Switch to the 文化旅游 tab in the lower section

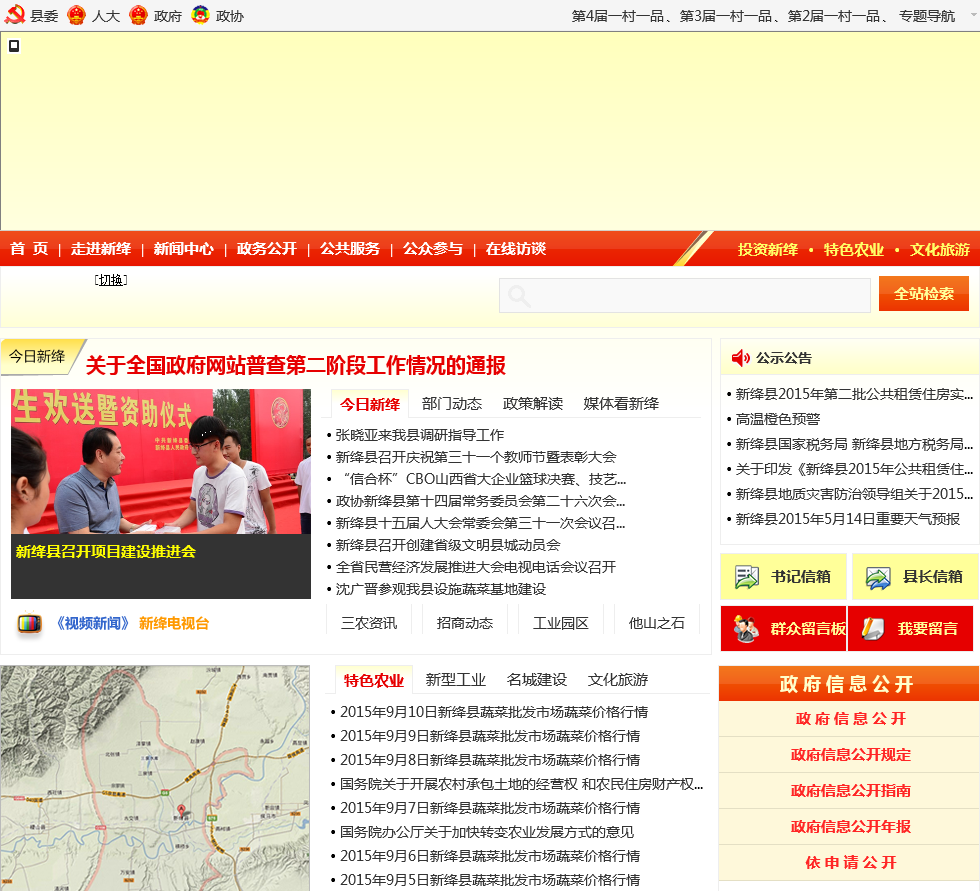[618, 680]
